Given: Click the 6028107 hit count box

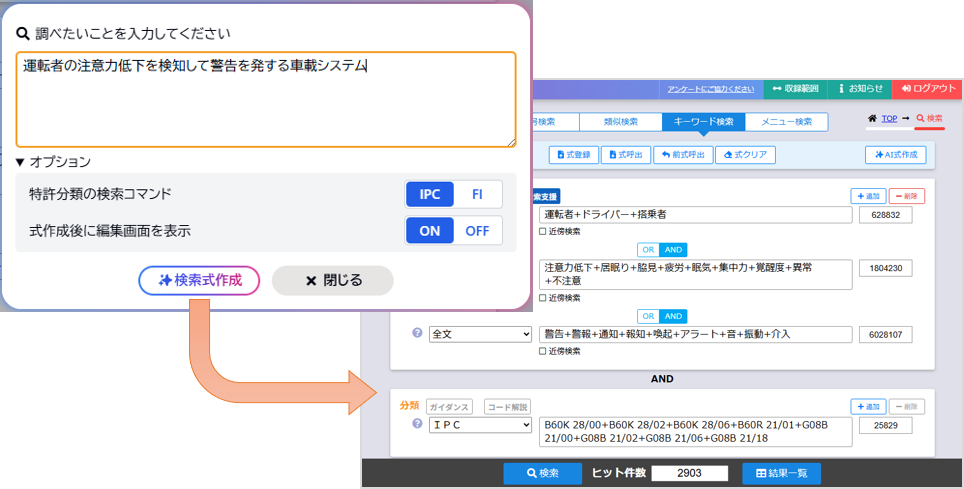Looking at the screenshot, I should tap(885, 335).
